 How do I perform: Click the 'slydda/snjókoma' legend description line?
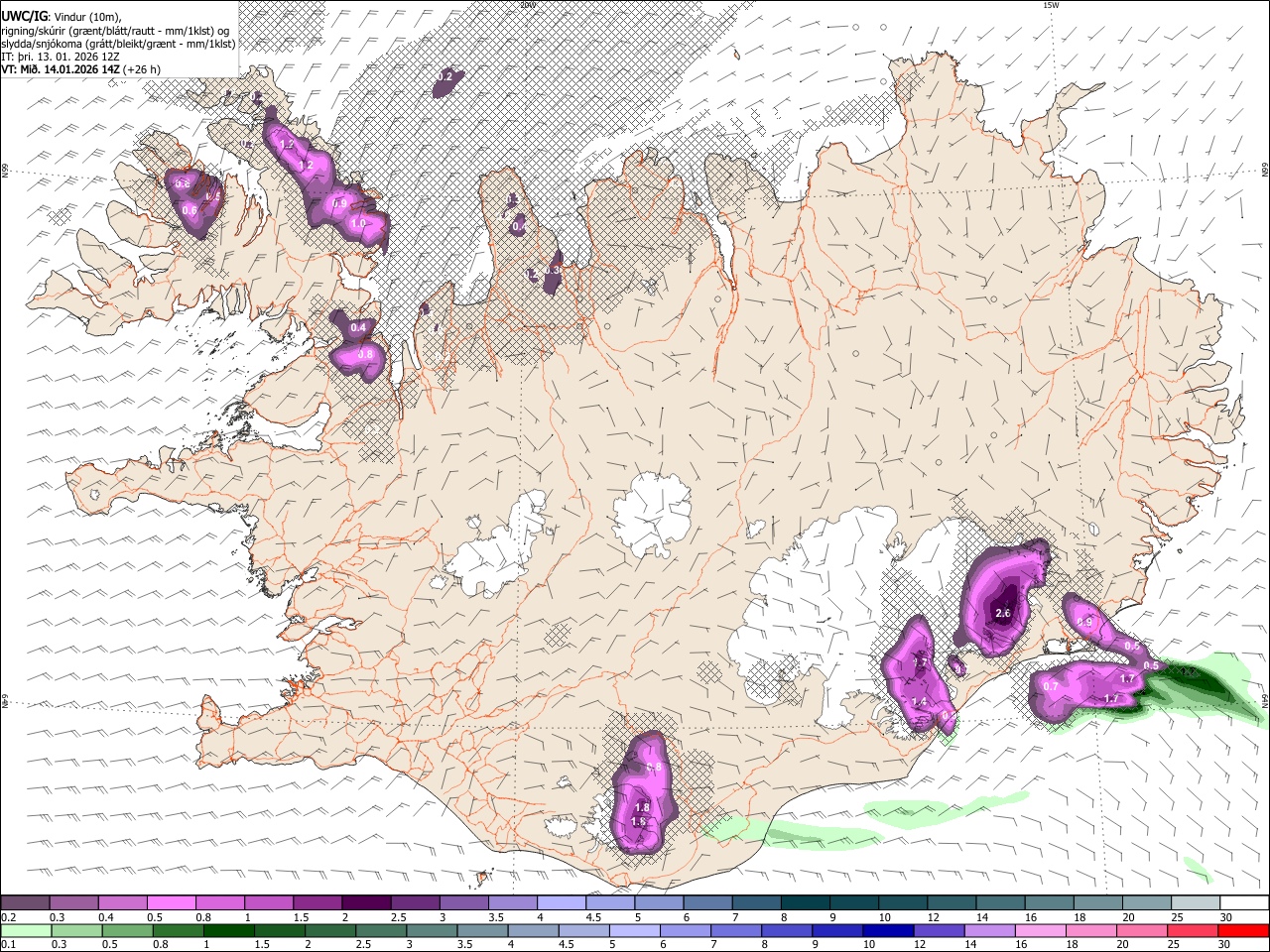click(x=118, y=44)
